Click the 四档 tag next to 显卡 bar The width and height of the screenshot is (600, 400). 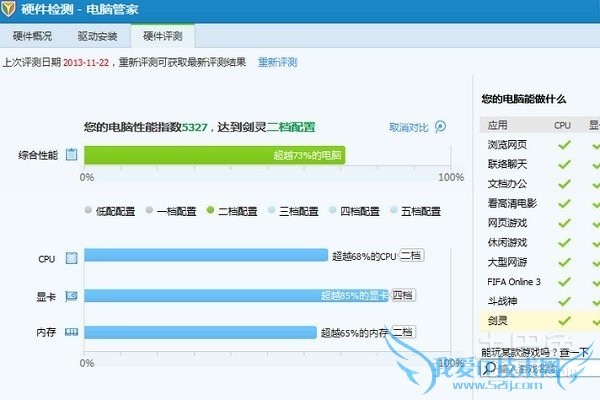click(x=403, y=295)
